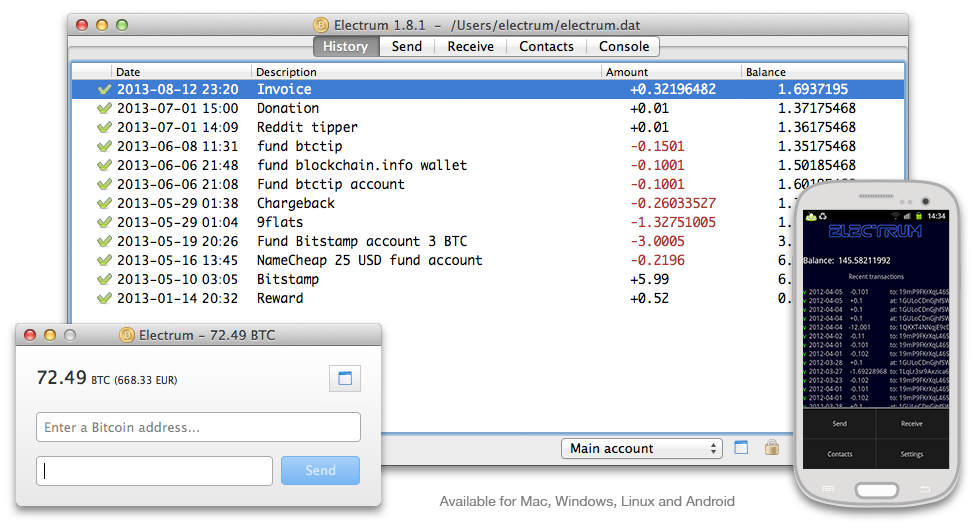Image resolution: width=980 pixels, height=530 pixels.
Task: Click the confirmed checkmark on Reddit tipper row
Action: point(104,128)
